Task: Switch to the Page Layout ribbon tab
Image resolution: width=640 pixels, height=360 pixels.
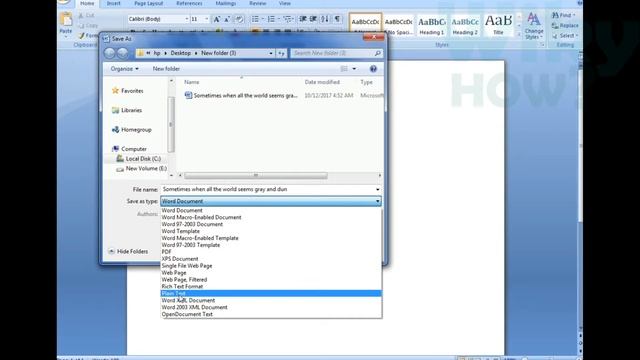Action: (149, 3)
